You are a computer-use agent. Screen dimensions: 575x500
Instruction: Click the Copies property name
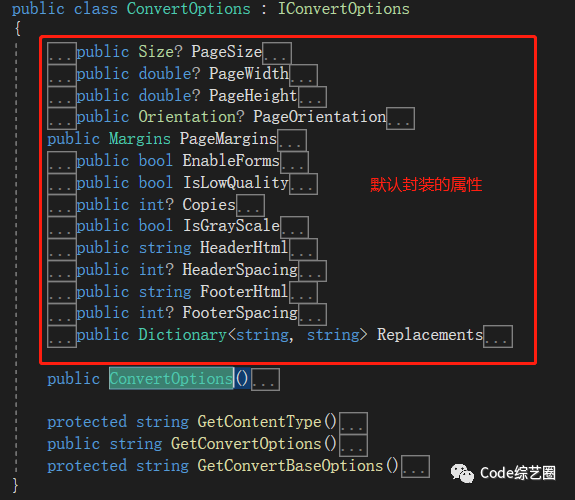[x=209, y=205]
